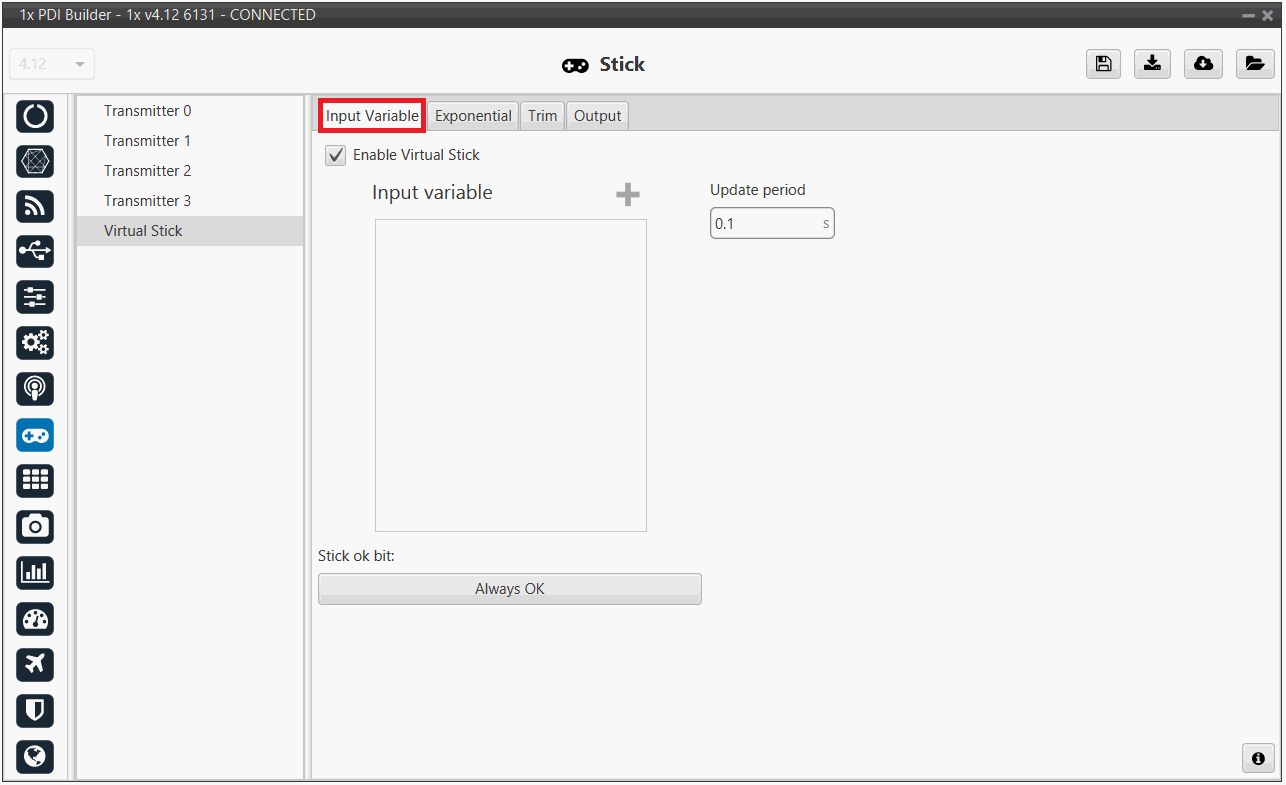
Task: Select Transmitter 2 in the list
Action: (147, 171)
